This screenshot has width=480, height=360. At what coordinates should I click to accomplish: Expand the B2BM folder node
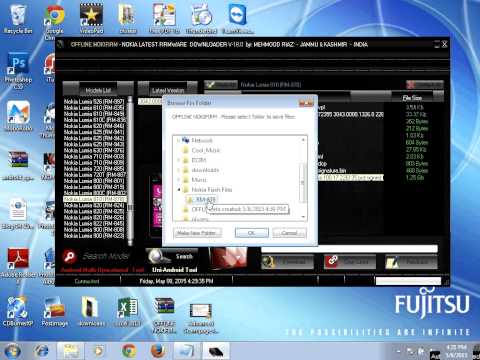179,160
